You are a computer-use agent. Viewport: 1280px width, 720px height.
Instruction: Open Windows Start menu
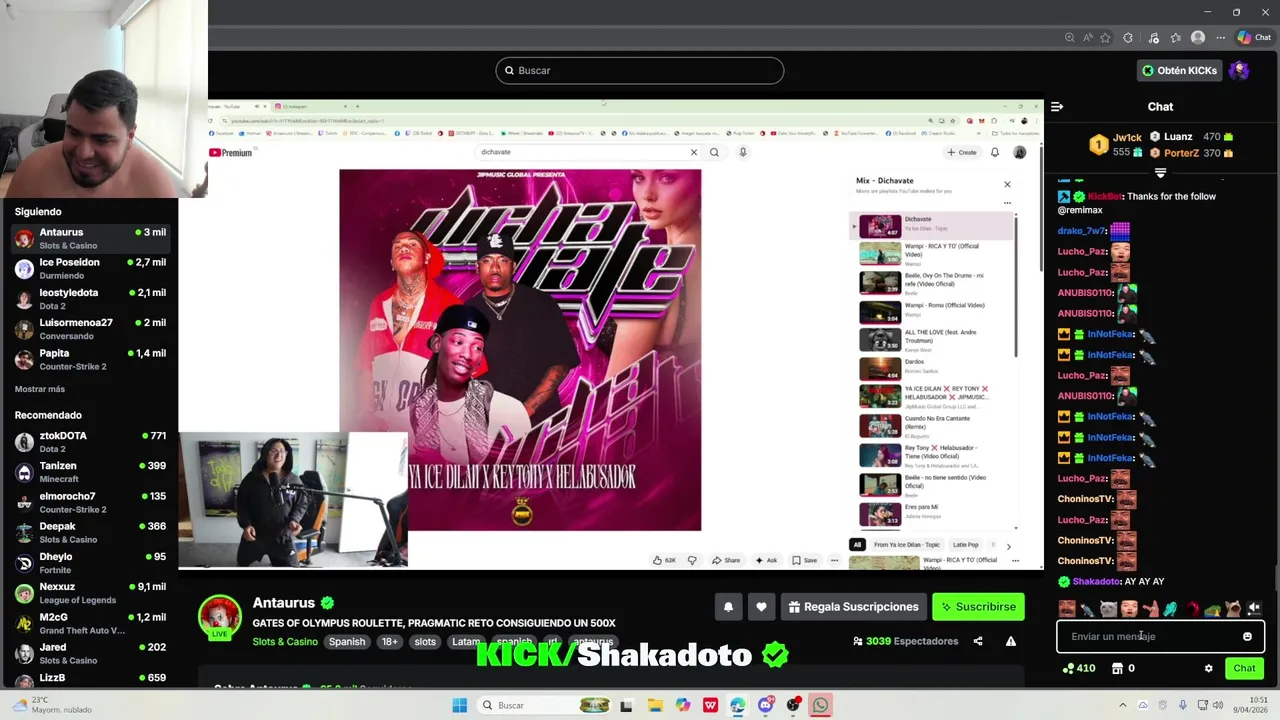pos(459,705)
